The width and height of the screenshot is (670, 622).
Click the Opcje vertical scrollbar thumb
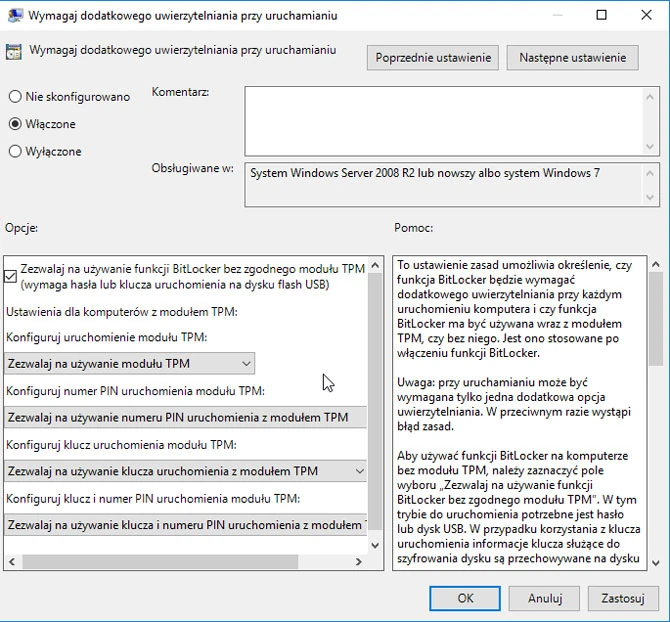[x=375, y=402]
